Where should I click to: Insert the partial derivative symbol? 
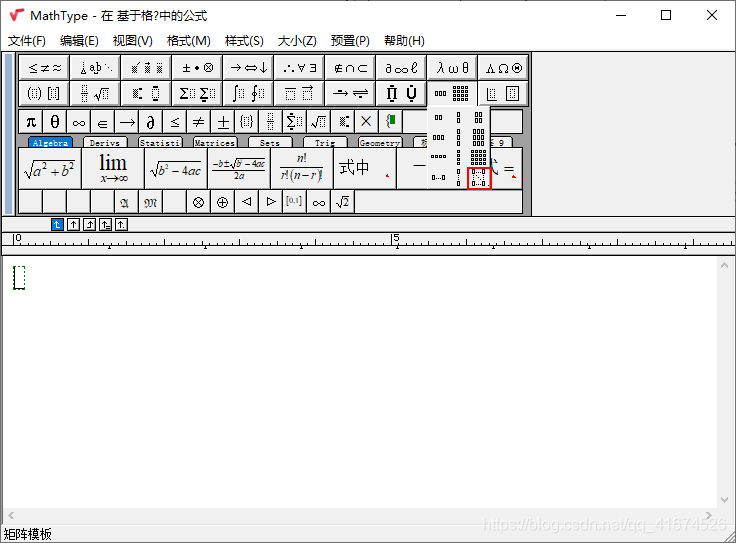[151, 122]
